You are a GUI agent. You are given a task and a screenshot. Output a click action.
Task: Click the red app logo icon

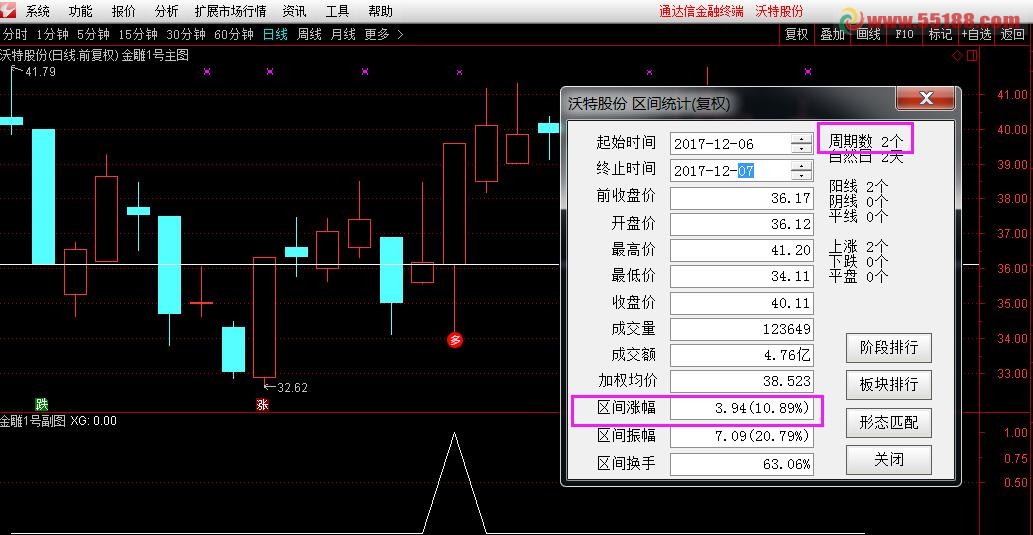(9, 11)
